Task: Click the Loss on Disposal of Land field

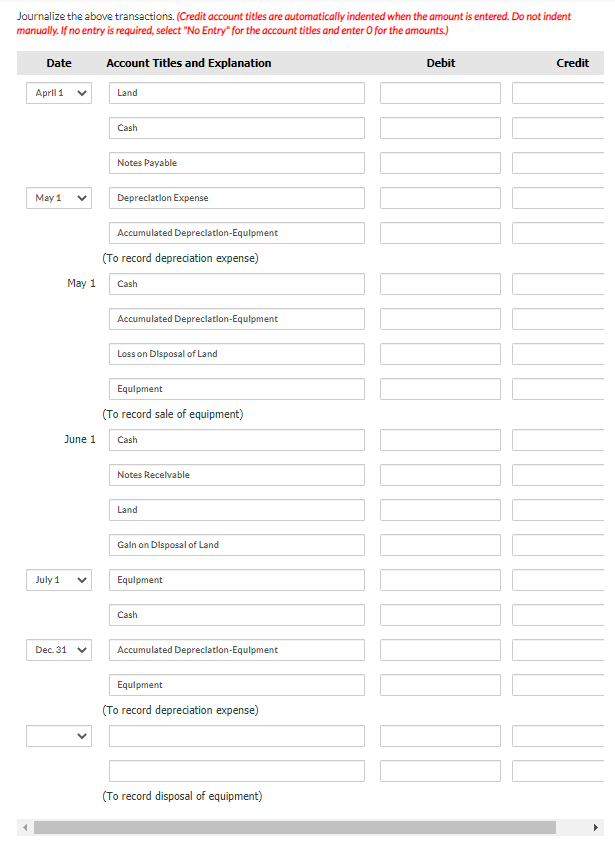Action: [236, 353]
